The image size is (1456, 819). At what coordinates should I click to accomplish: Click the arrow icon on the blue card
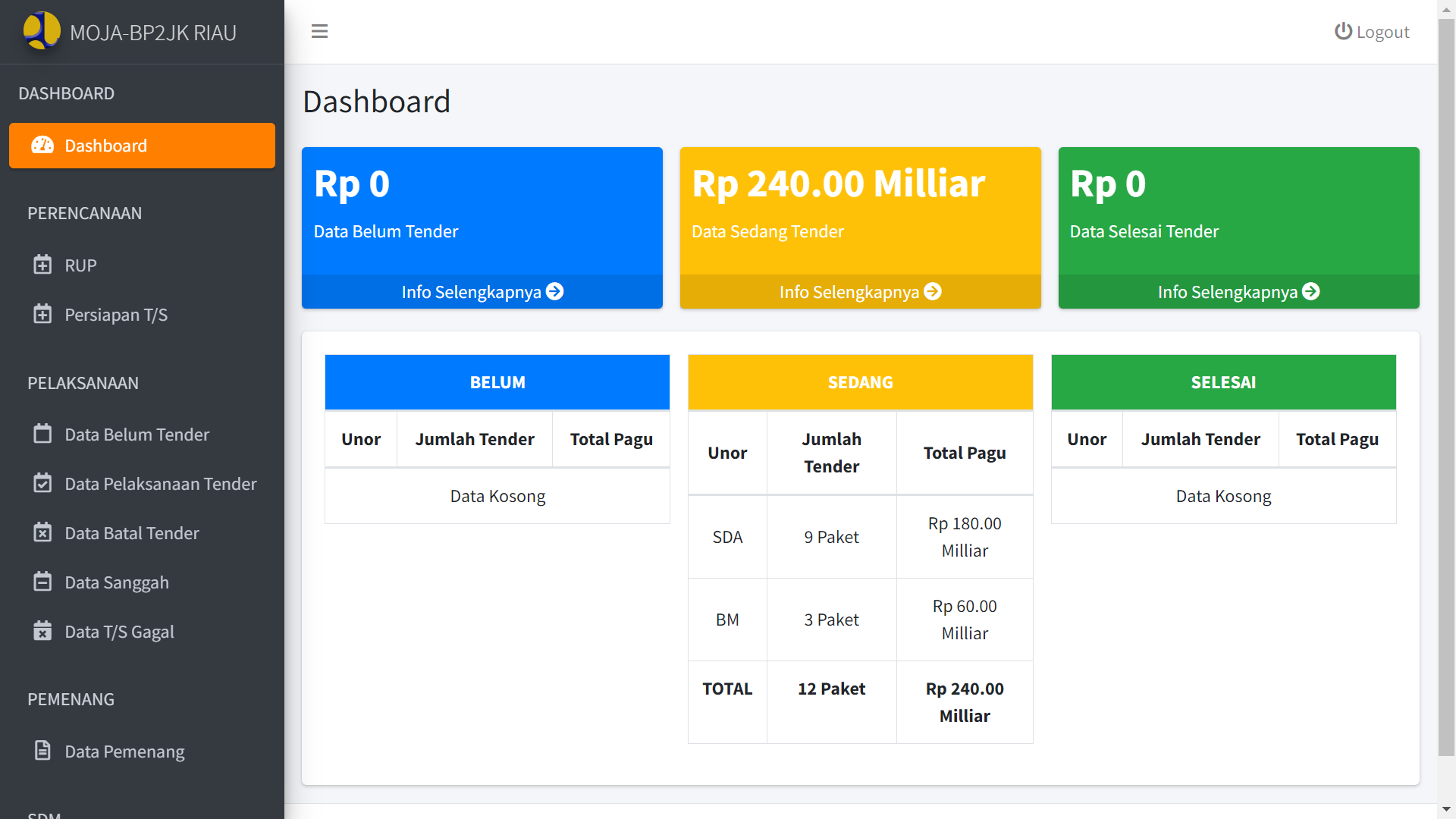555,291
